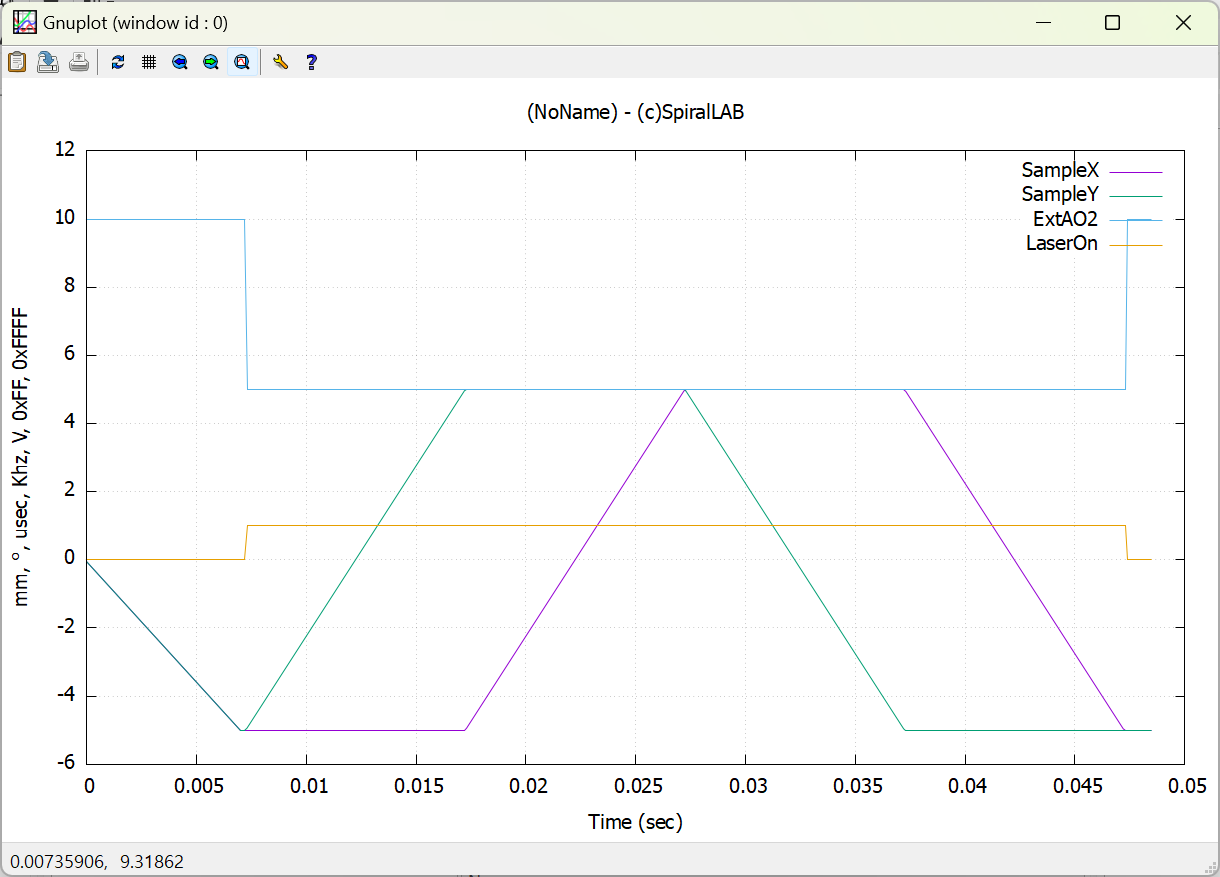Image resolution: width=1220 pixels, height=877 pixels.
Task: Apply next zoom settings icon
Action: (211, 62)
